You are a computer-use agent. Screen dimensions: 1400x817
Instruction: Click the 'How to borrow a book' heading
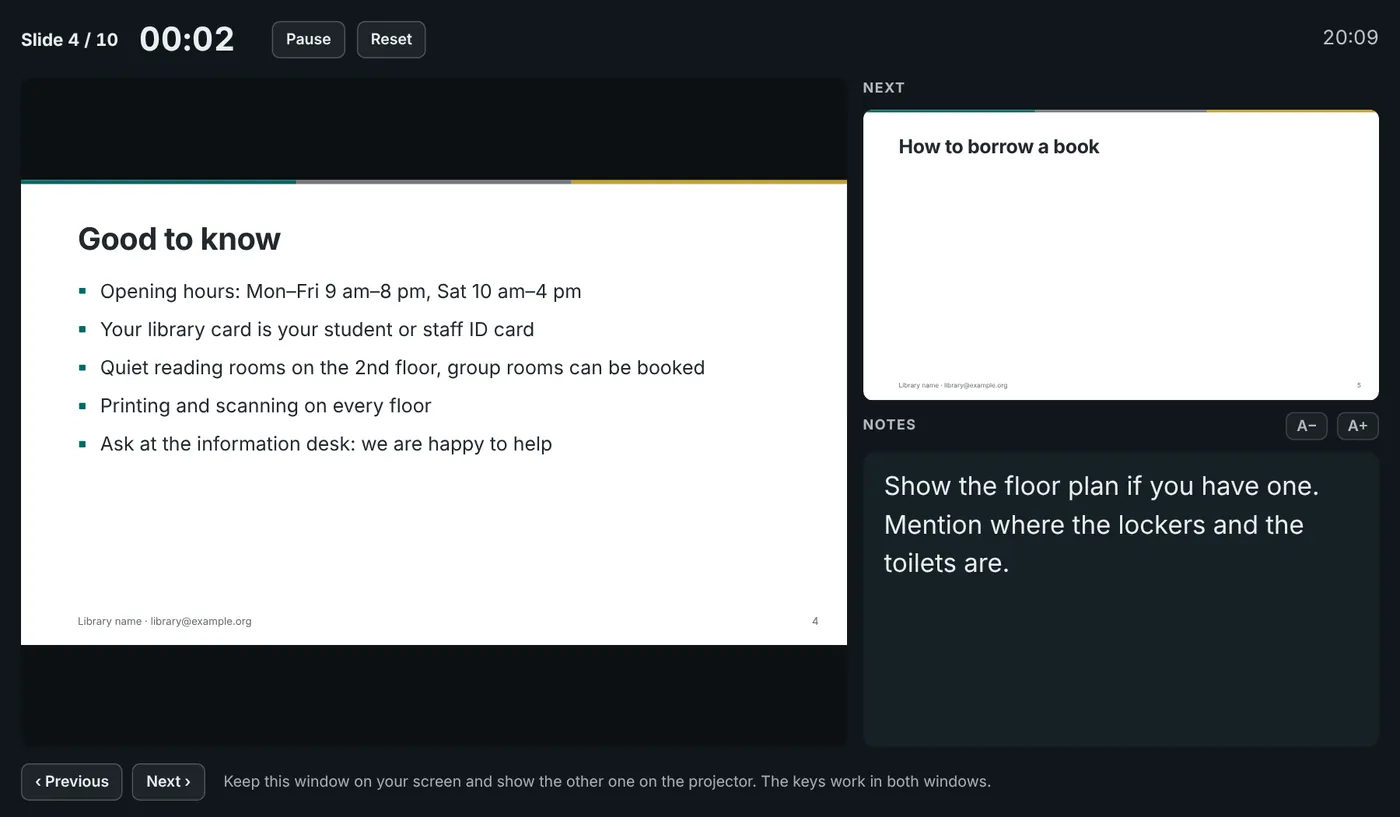coord(998,147)
